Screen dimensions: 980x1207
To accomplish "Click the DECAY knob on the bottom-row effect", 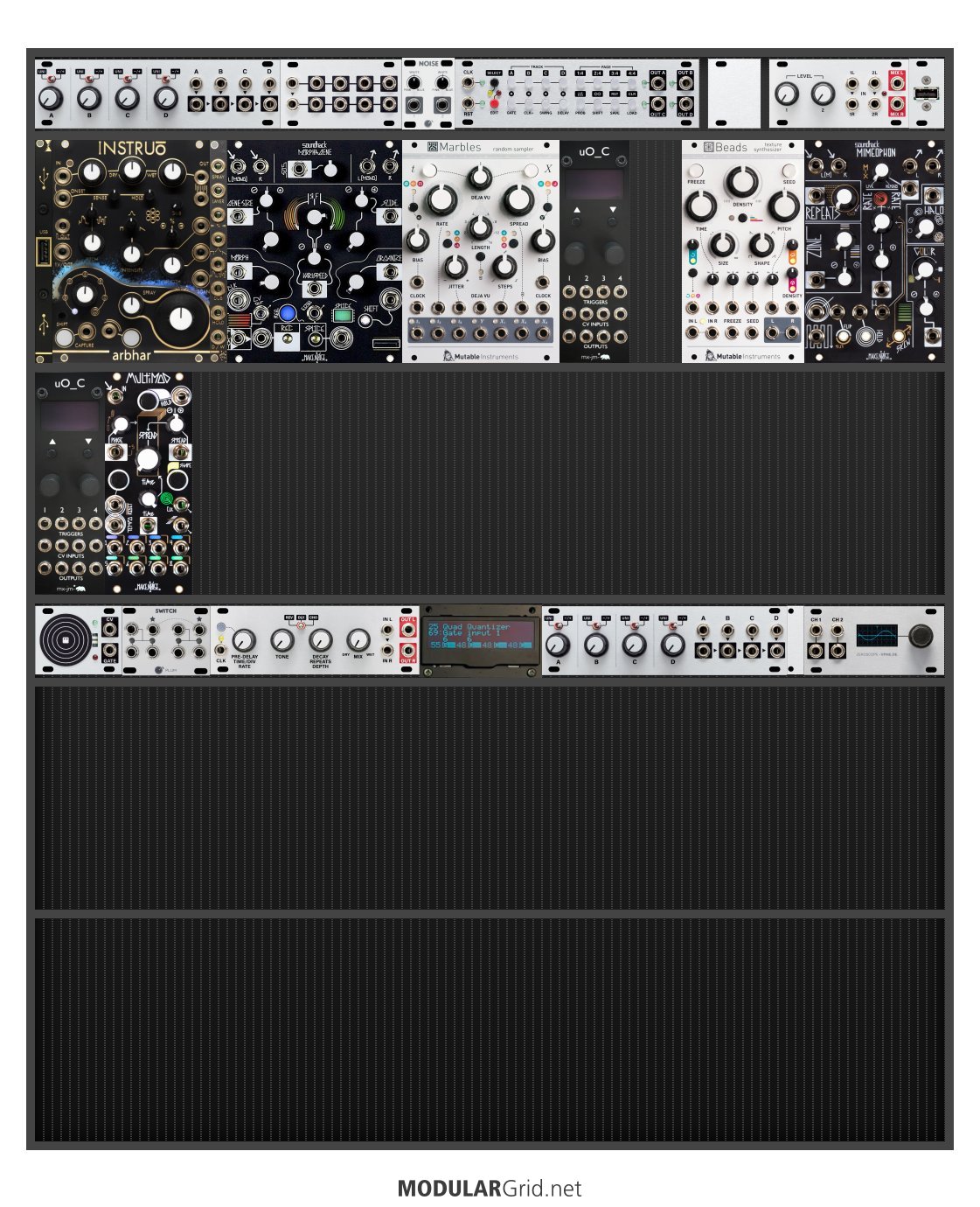I will (x=320, y=640).
